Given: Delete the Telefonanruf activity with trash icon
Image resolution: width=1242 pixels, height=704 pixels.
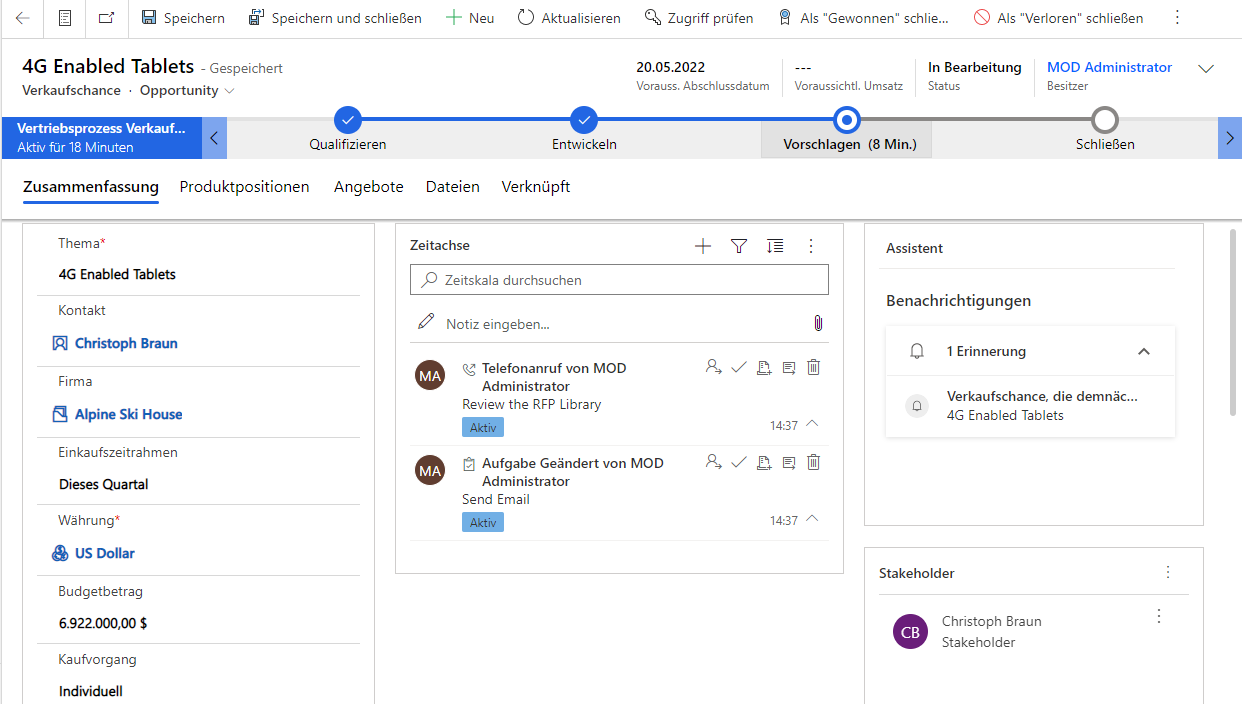Looking at the screenshot, I should [x=814, y=367].
